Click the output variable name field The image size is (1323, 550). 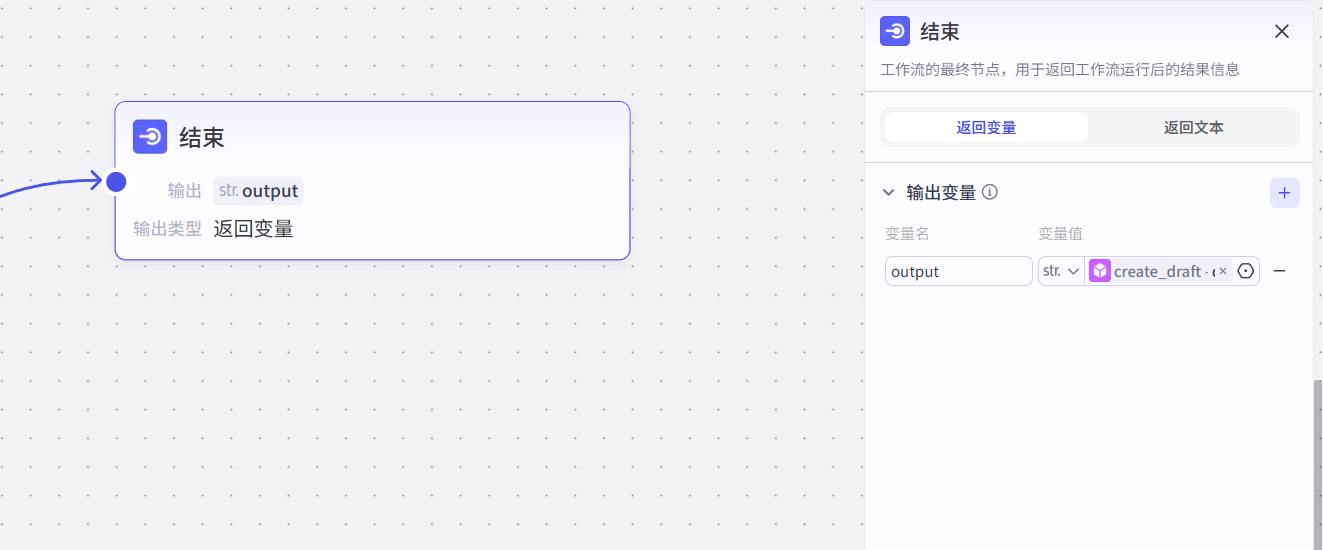pos(958,271)
